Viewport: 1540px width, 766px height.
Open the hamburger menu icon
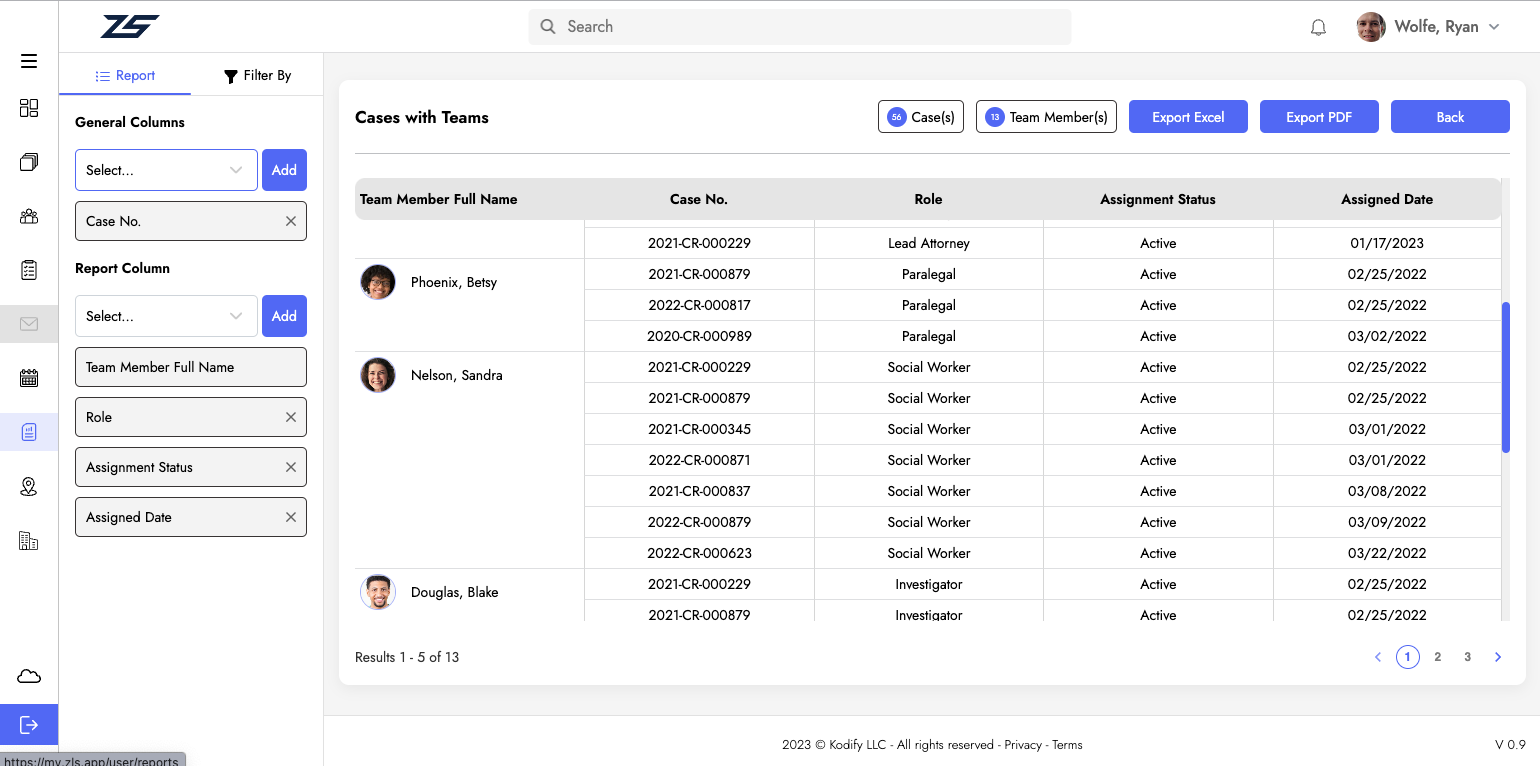point(29,61)
